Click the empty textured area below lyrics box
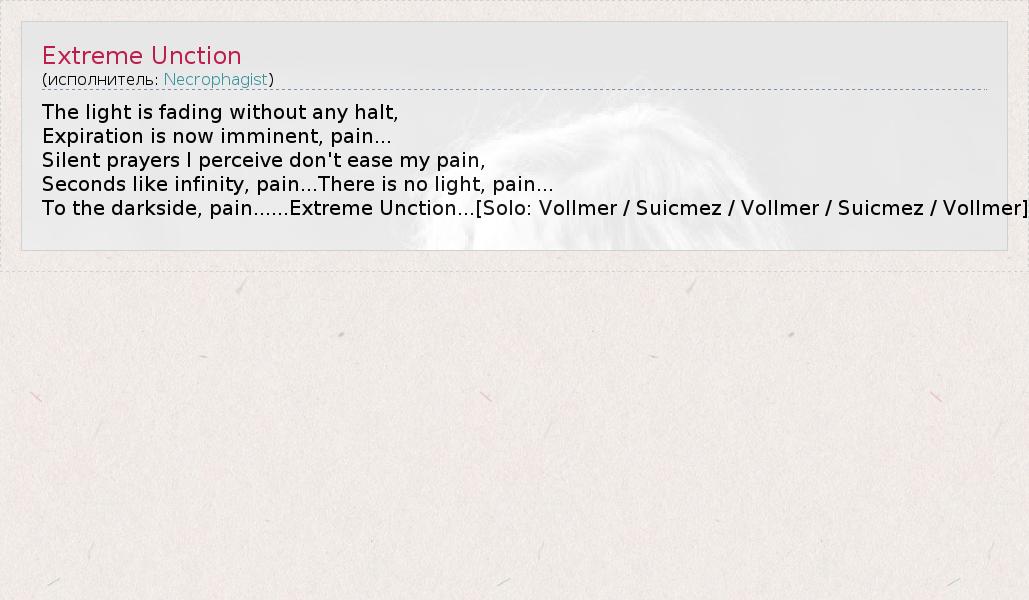 514,433
